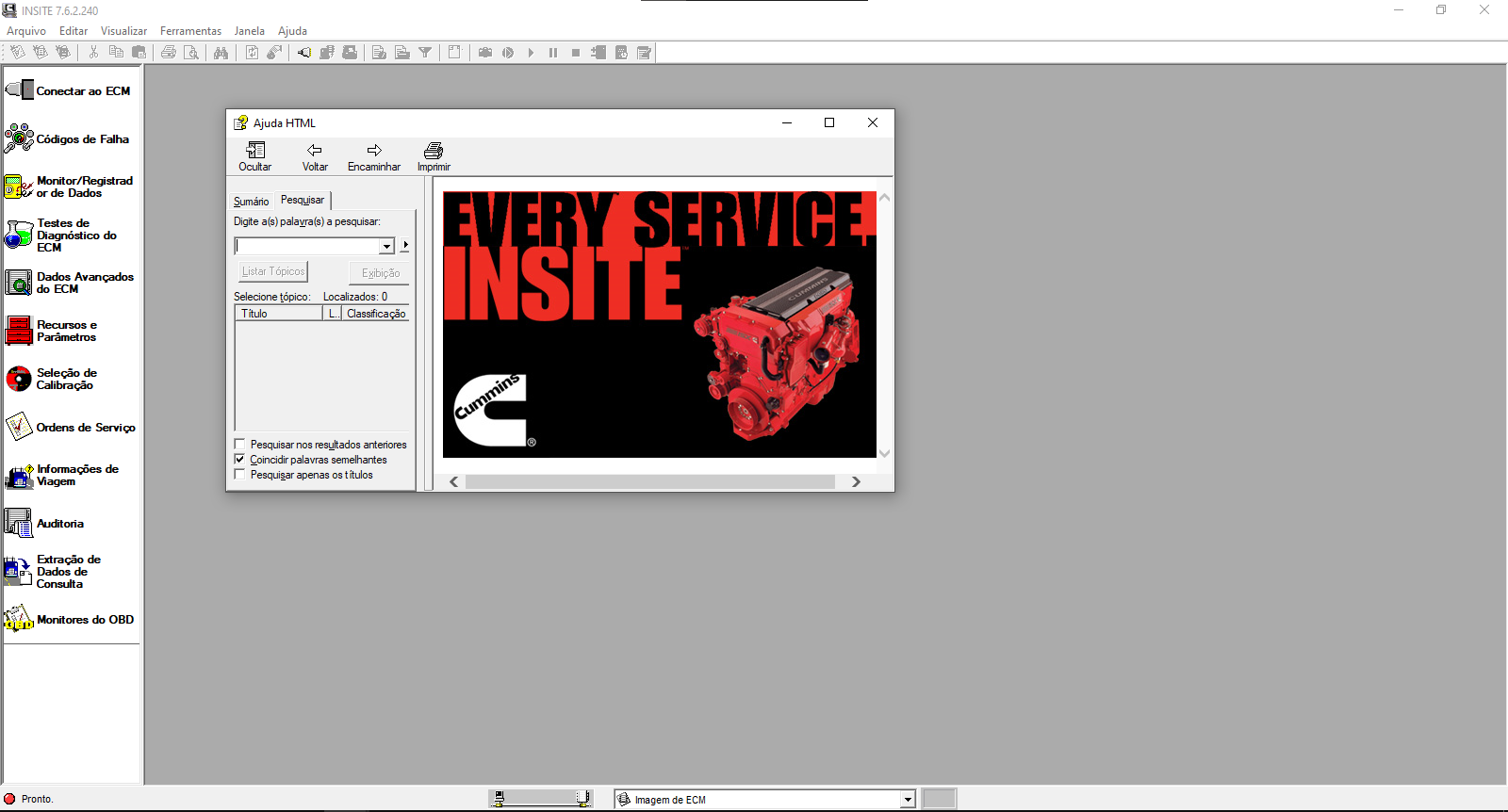Open Monitores do OBD
Image resolution: width=1508 pixels, height=812 pixels.
tap(71, 620)
